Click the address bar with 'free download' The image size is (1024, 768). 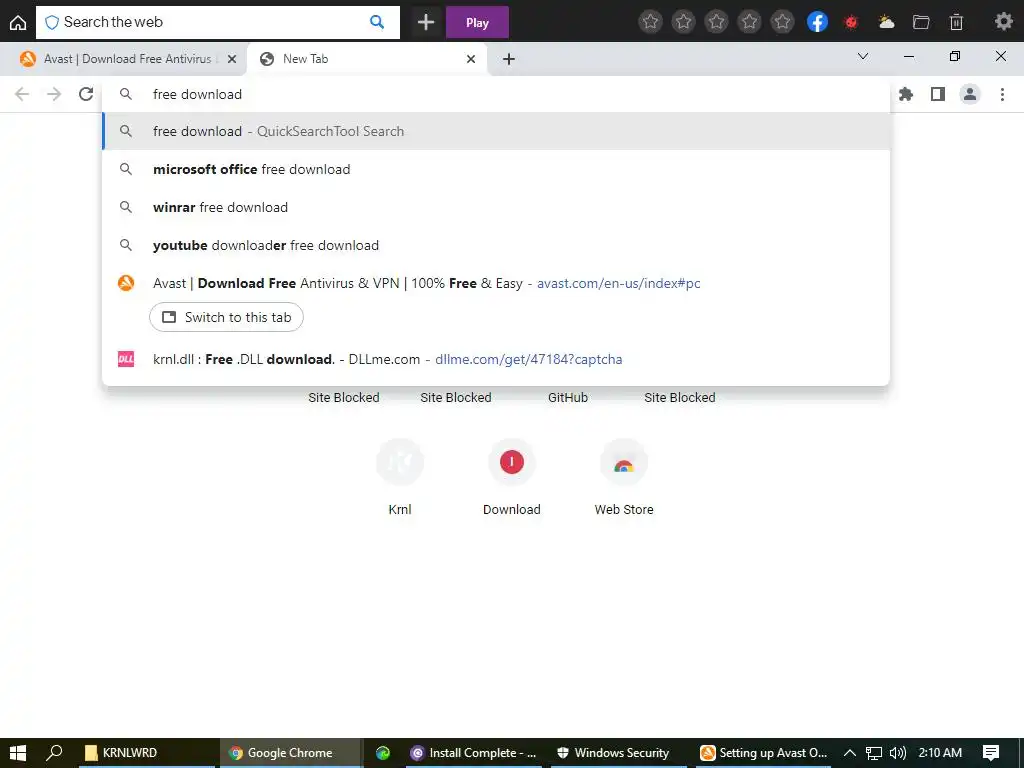496,94
